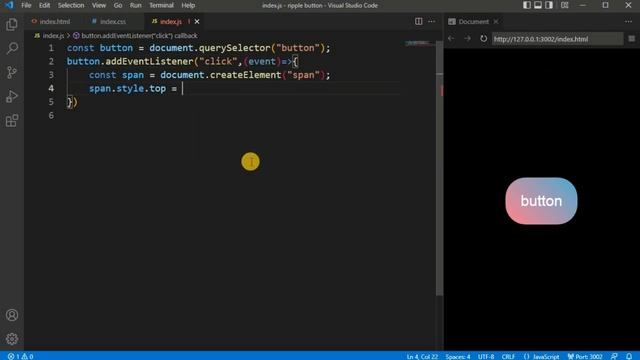Open the Selection menu
This screenshot has height=360, width=640.
pos(71,5)
